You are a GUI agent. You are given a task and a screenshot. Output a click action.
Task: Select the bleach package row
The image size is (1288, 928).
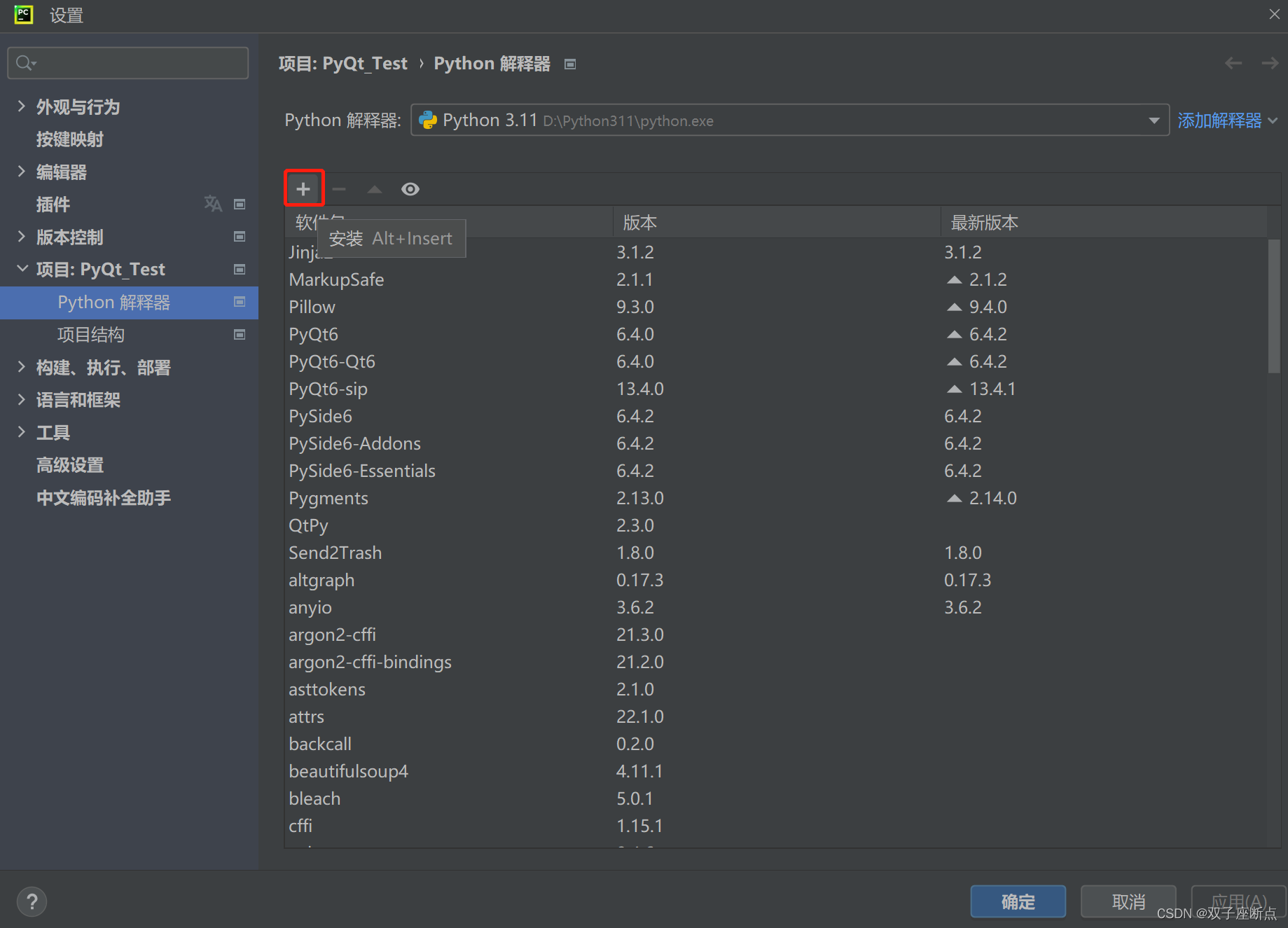point(776,798)
